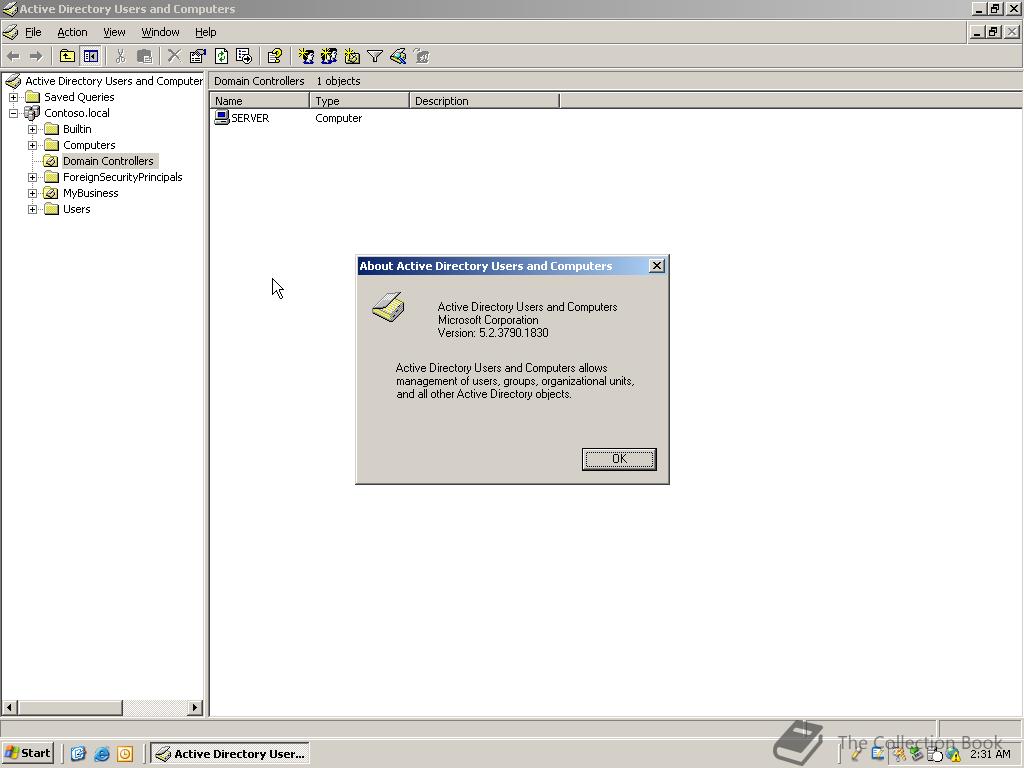Click the Forward arrow in toolbar

pyautogui.click(x=36, y=57)
